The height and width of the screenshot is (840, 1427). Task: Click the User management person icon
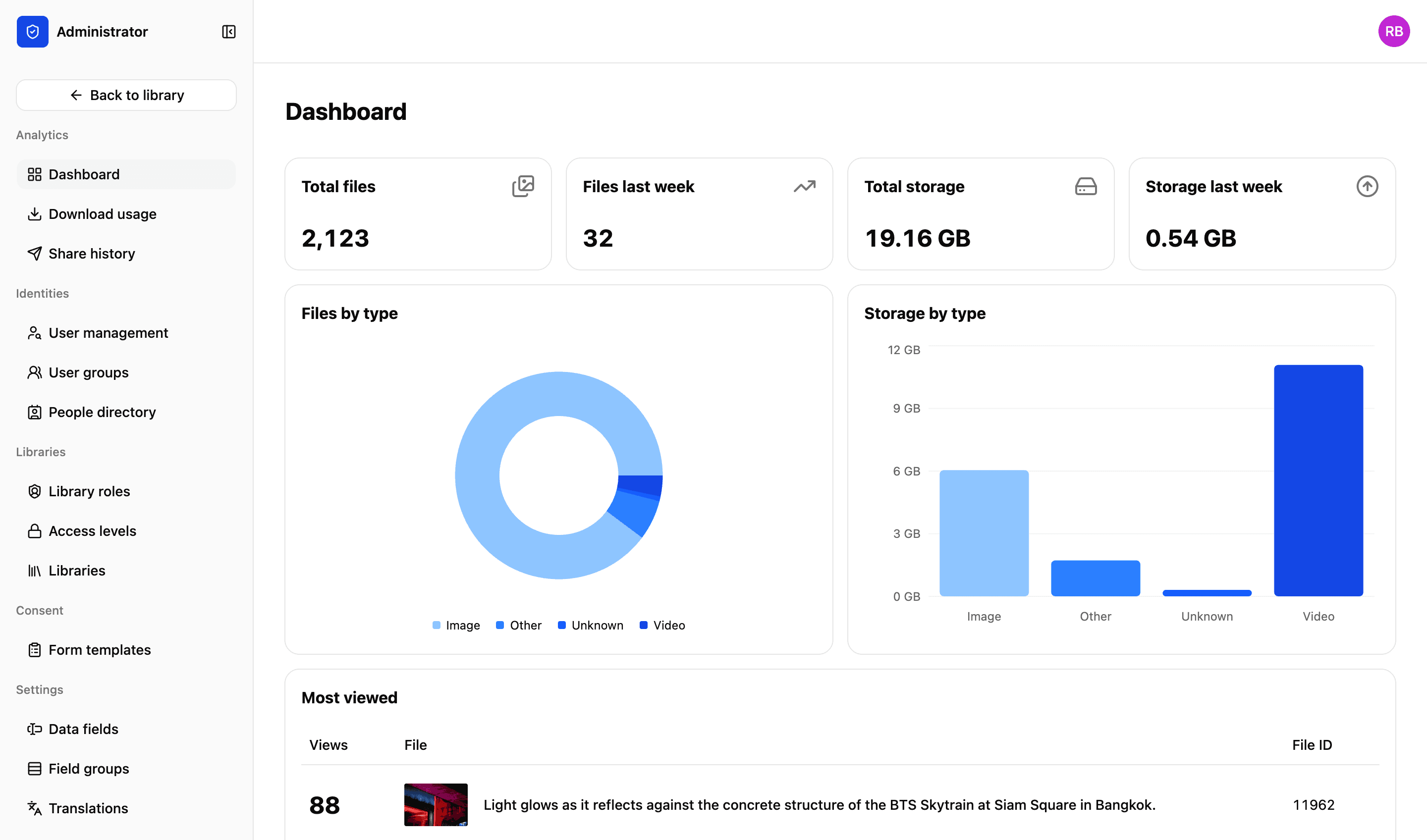coord(35,333)
